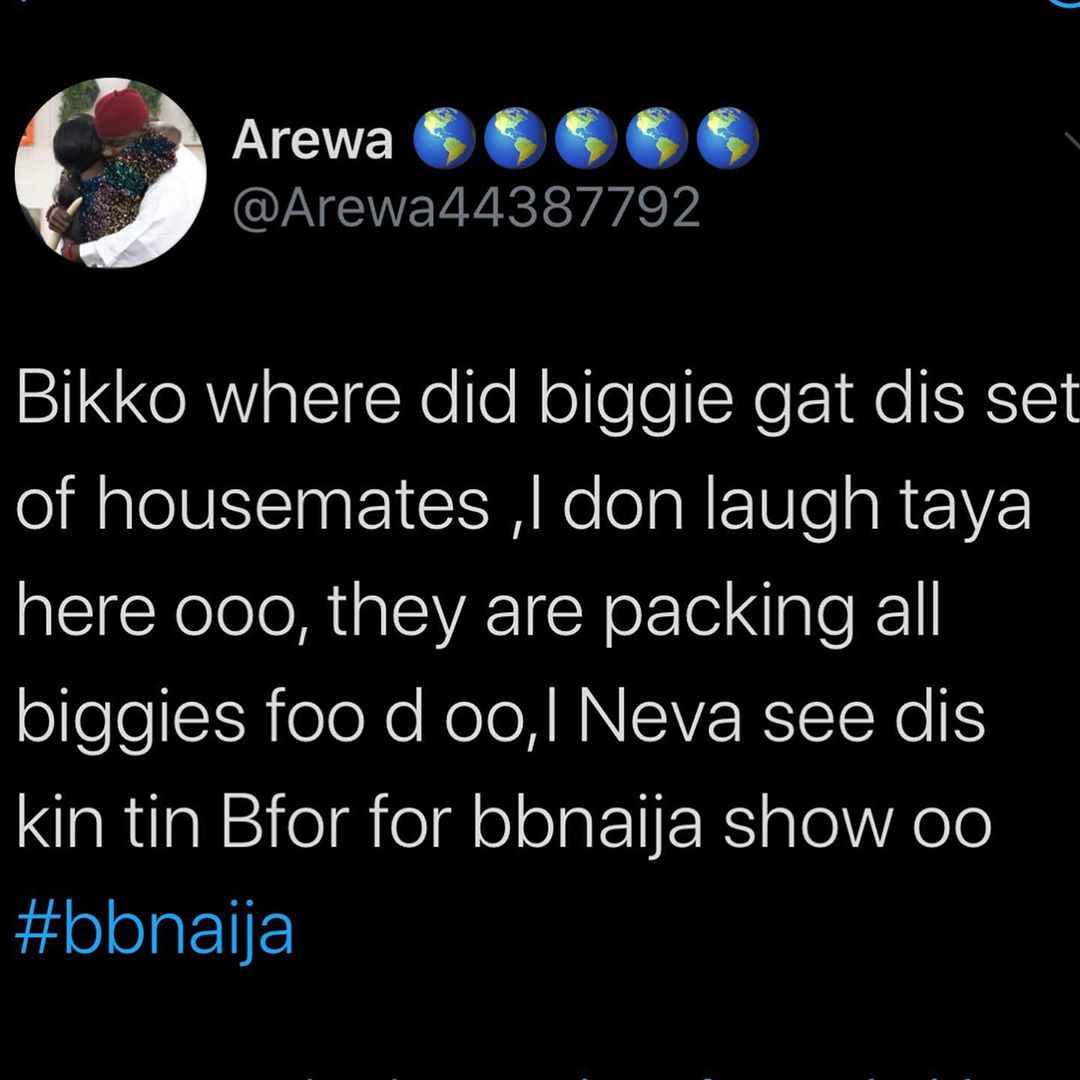Tap the line 'of housemates ,I don laugh taya'

pyautogui.click(x=523, y=508)
